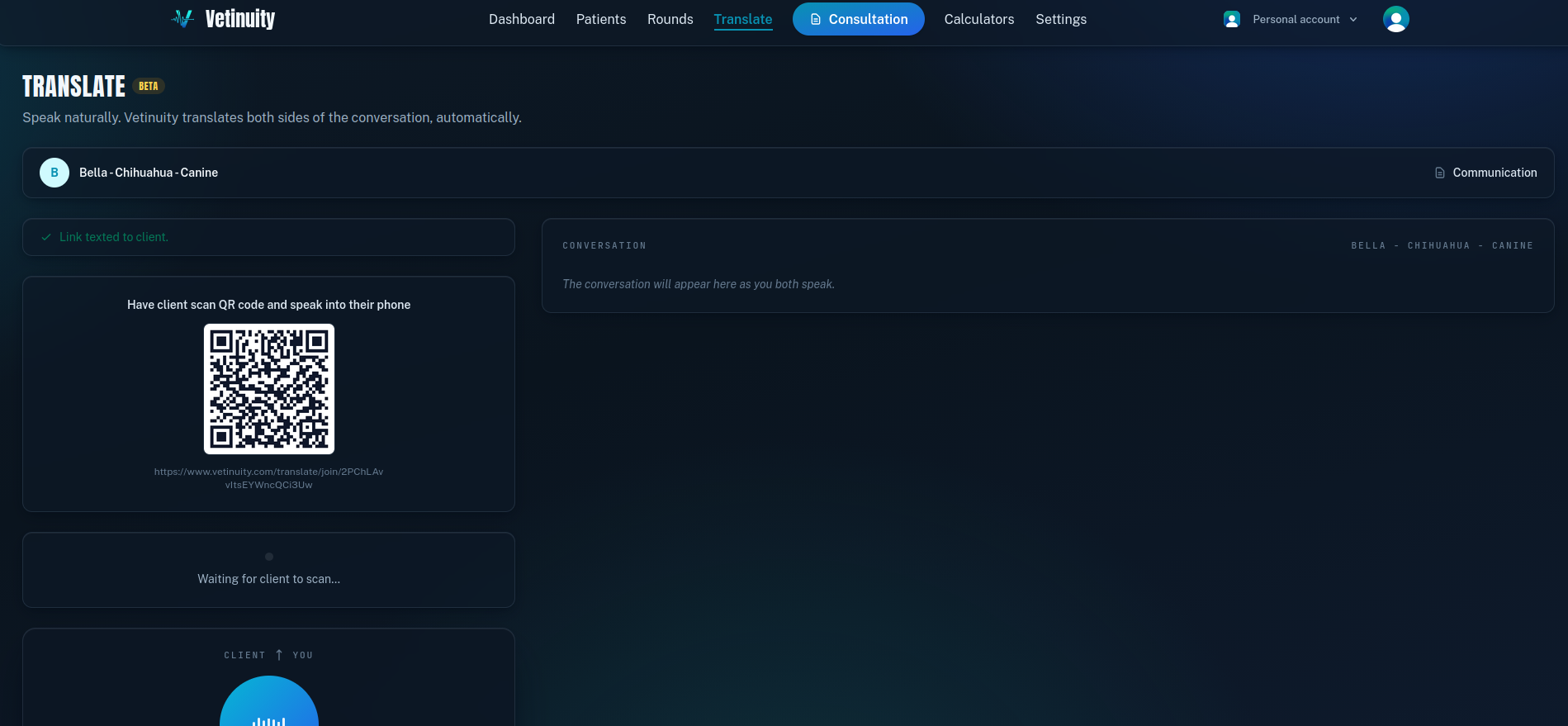1568x726 pixels.
Task: Click the TRANSLATE page title
Action: point(73,86)
